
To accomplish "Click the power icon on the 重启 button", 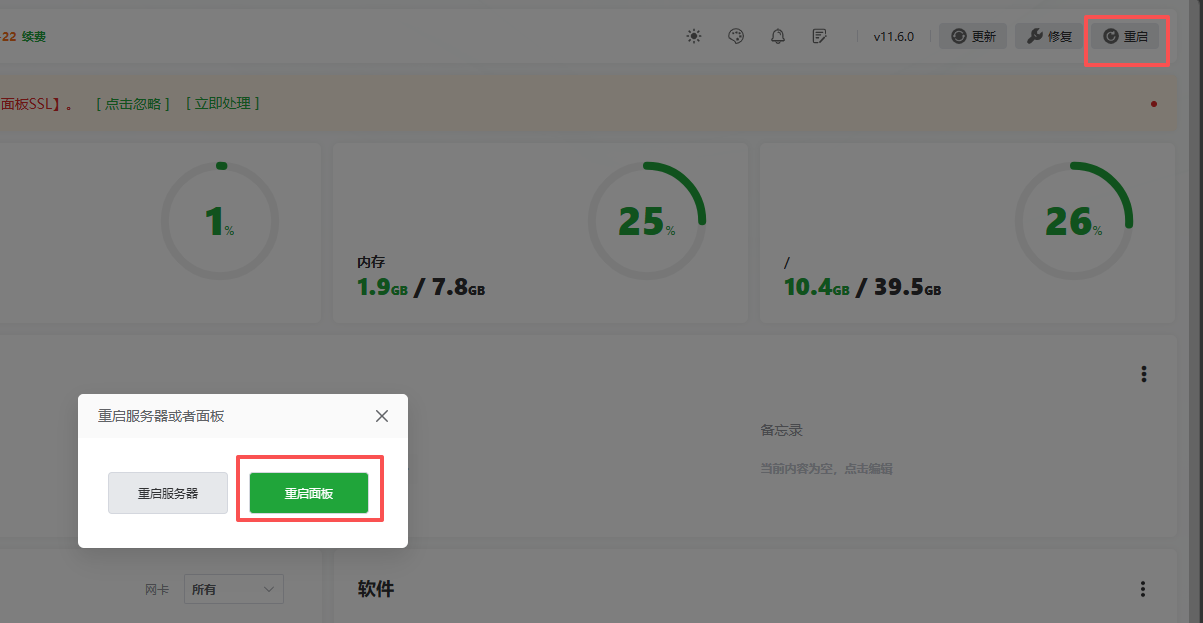I will 1112,36.
